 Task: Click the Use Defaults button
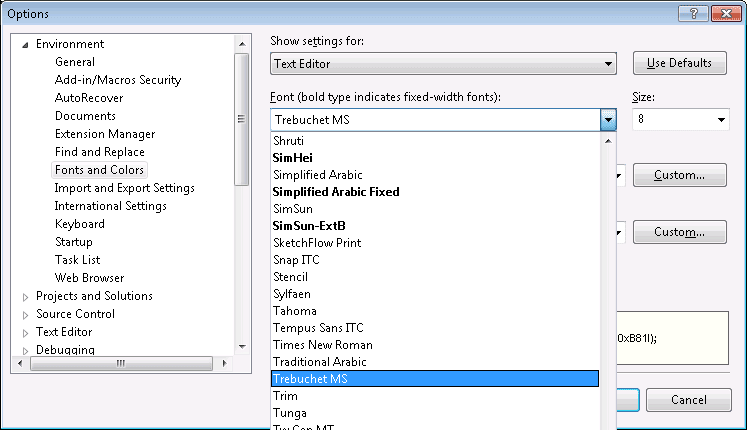coord(679,64)
